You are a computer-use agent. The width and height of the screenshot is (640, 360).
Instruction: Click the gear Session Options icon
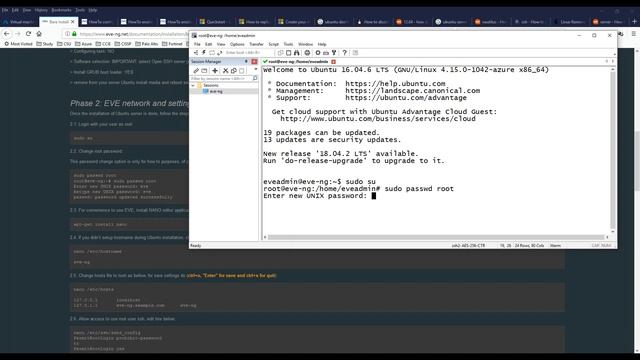coord(318,53)
